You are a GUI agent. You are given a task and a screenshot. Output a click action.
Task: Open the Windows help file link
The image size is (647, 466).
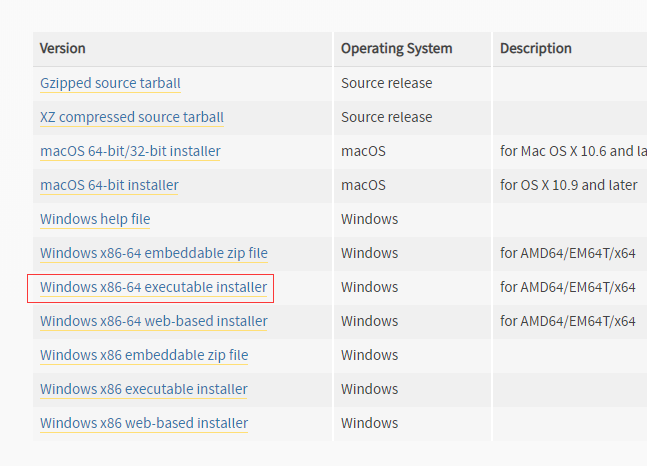tap(95, 219)
